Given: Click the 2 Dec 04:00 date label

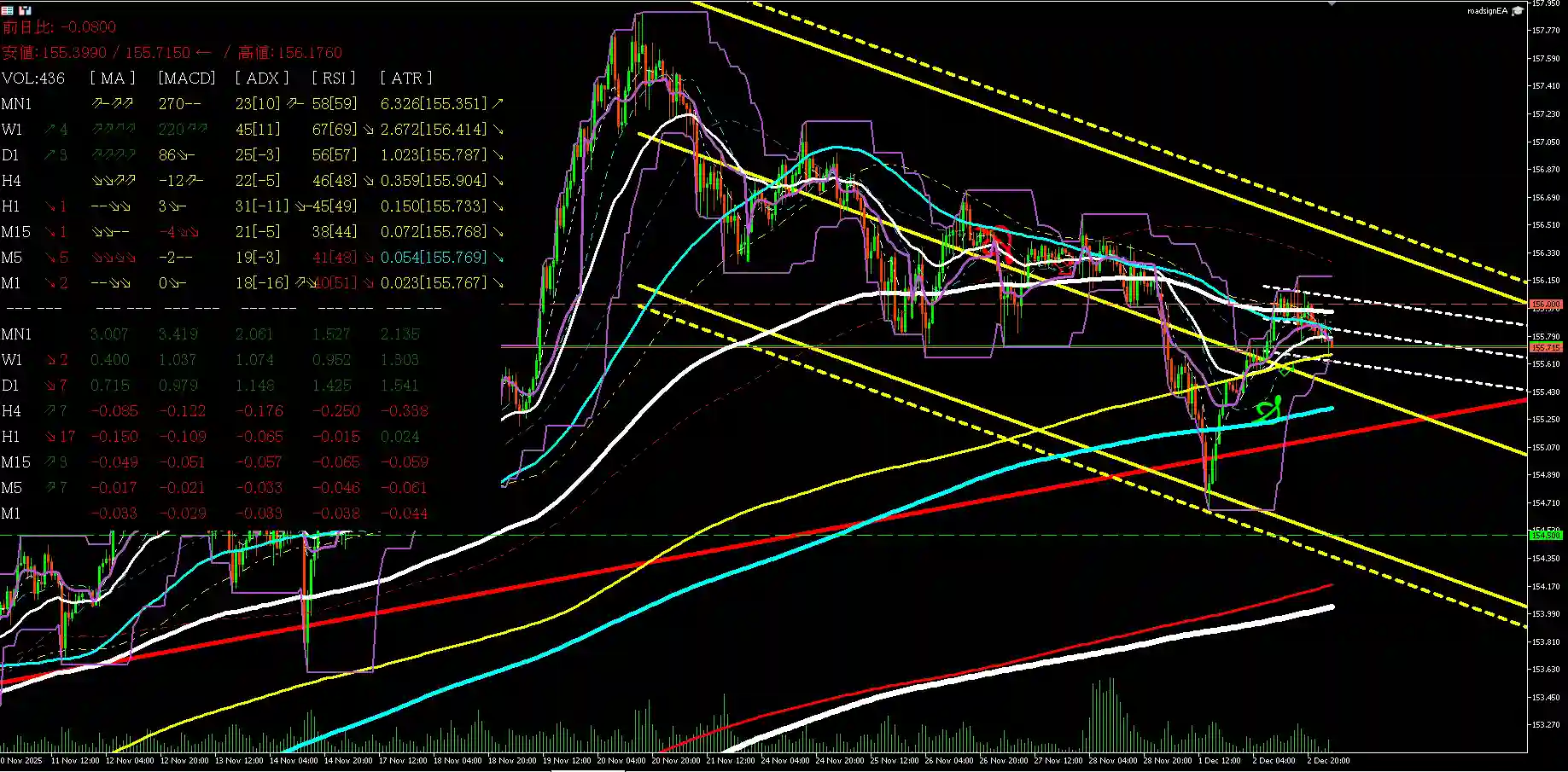Looking at the screenshot, I should [x=1274, y=760].
